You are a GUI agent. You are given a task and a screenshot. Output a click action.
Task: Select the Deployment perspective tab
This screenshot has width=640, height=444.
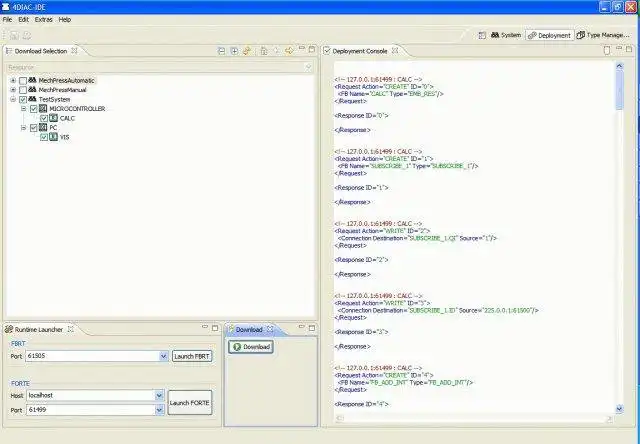pos(549,36)
